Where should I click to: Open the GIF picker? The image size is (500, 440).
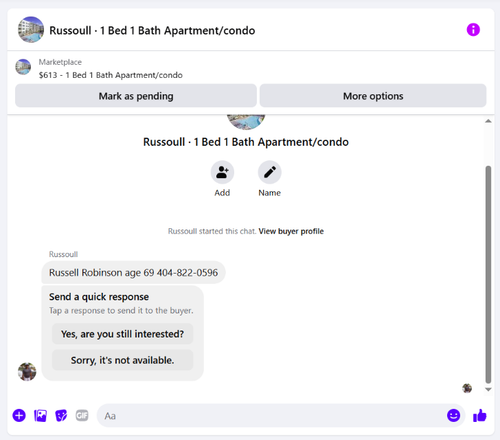(x=82, y=415)
